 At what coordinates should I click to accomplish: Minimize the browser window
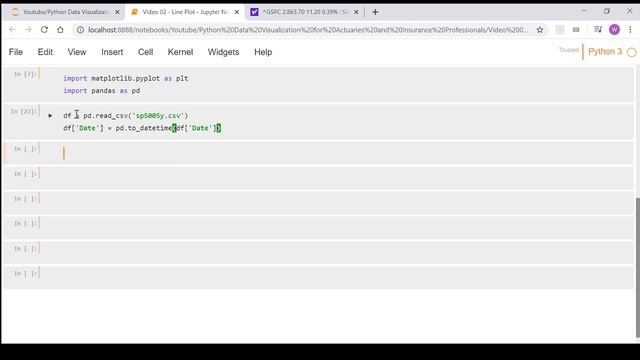(584, 11)
